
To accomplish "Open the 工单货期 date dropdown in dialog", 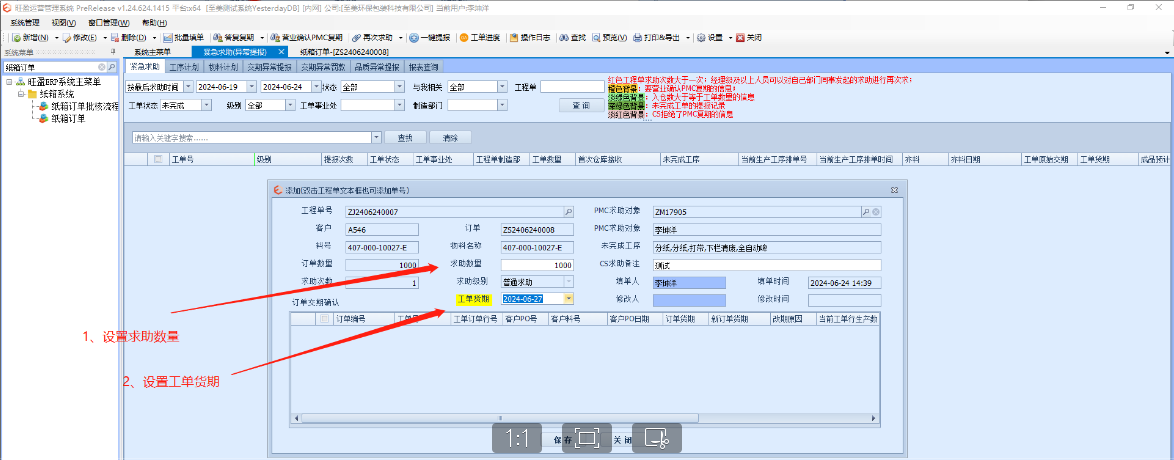I will pyautogui.click(x=568, y=298).
